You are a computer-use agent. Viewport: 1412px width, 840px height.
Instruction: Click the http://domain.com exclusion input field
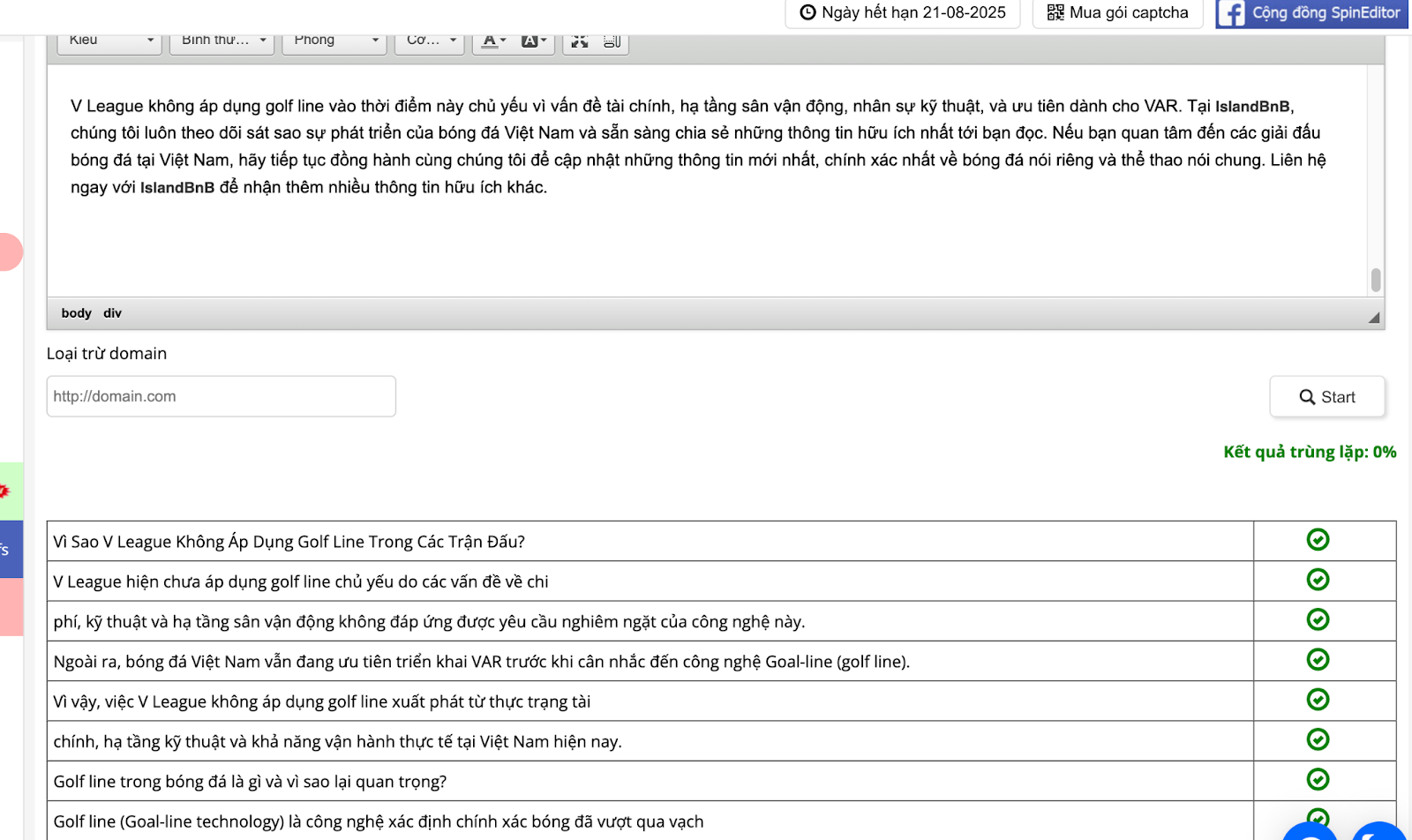coord(222,396)
